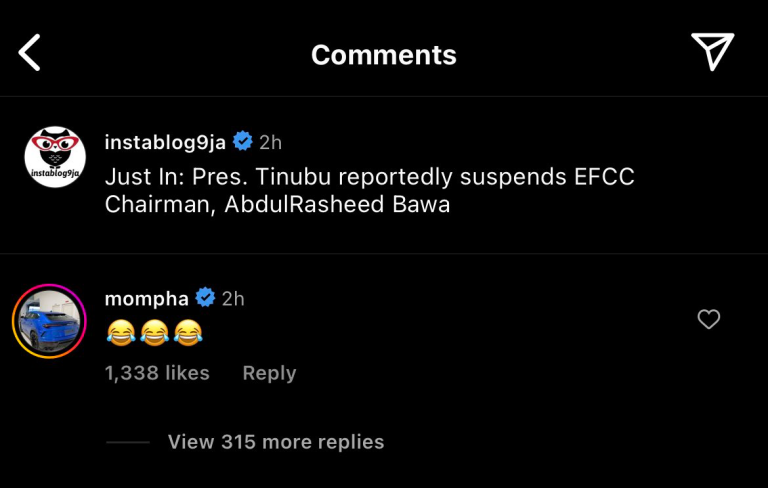Screen dimensions: 768x488
Task: Click the 2h timestamp beside instablog9ja
Action: pyautogui.click(x=270, y=142)
